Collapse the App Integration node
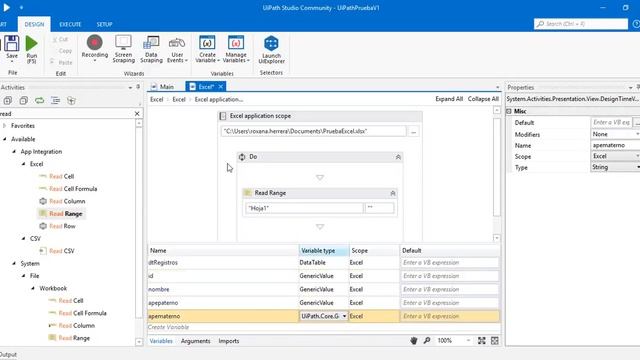The width and height of the screenshot is (640, 360). click(14, 151)
